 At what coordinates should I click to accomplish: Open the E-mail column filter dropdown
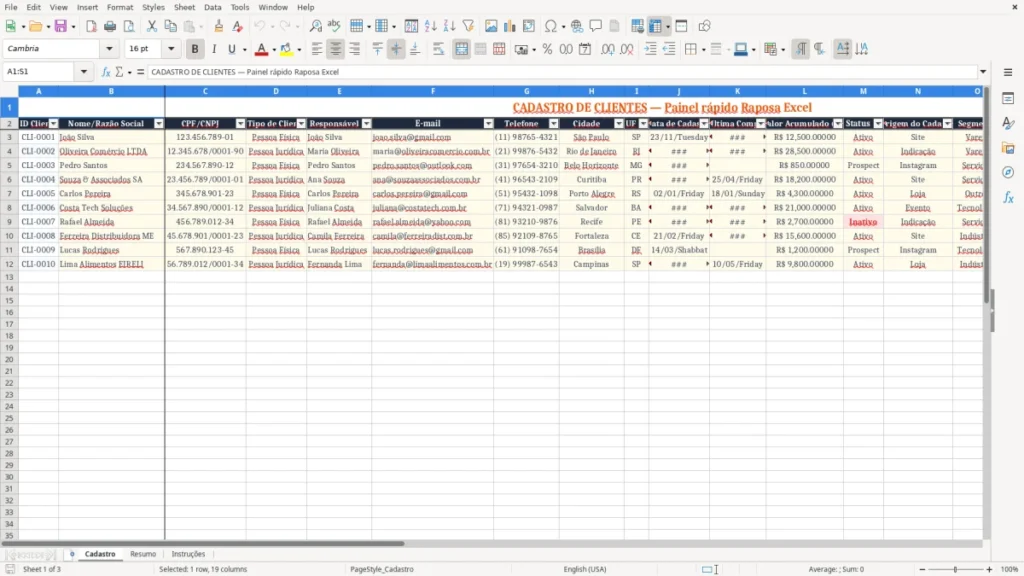coord(488,123)
